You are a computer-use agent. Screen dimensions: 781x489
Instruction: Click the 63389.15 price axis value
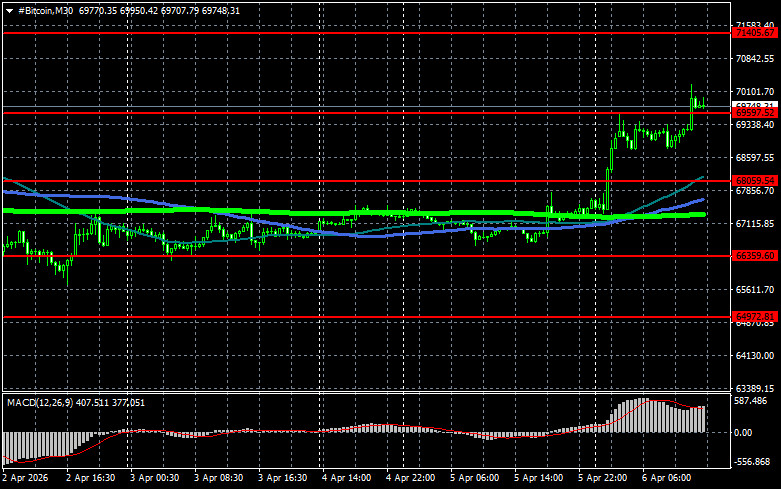(x=755, y=388)
